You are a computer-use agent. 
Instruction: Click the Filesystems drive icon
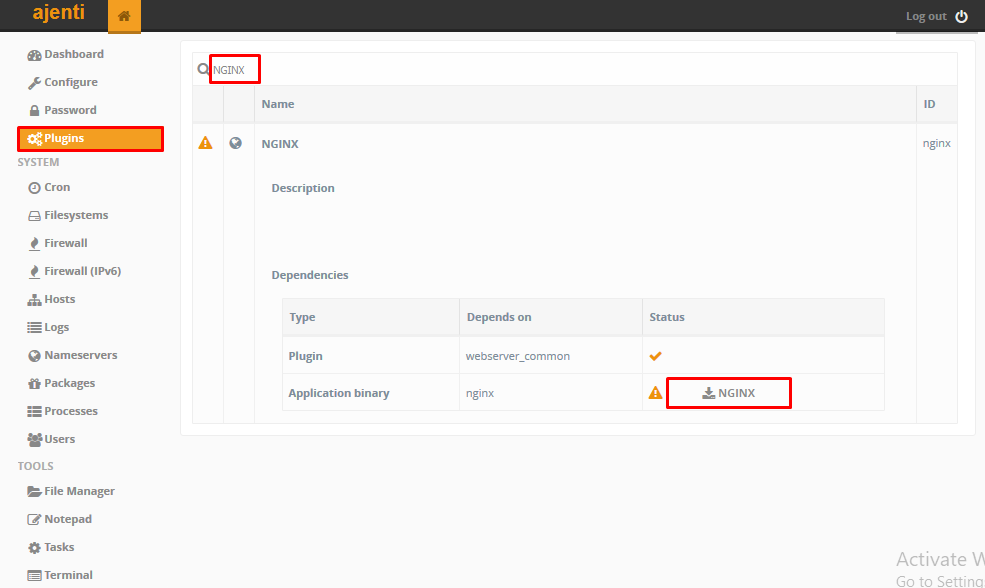click(x=34, y=215)
